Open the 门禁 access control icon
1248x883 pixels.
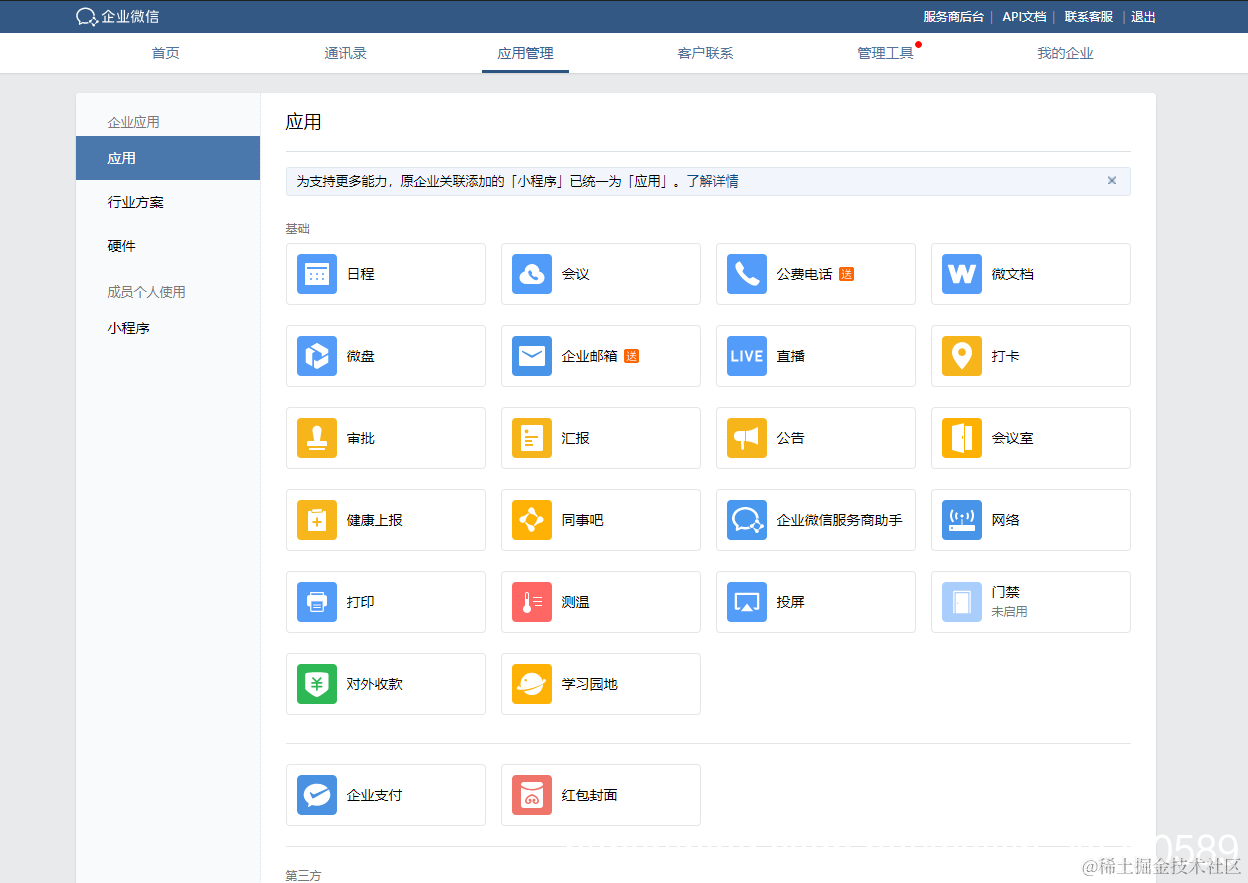pyautogui.click(x=962, y=602)
